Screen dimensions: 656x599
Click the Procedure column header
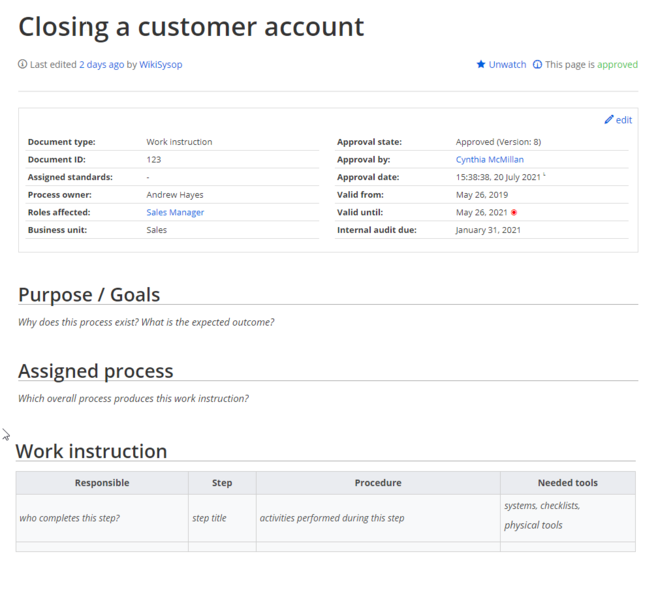coord(378,483)
